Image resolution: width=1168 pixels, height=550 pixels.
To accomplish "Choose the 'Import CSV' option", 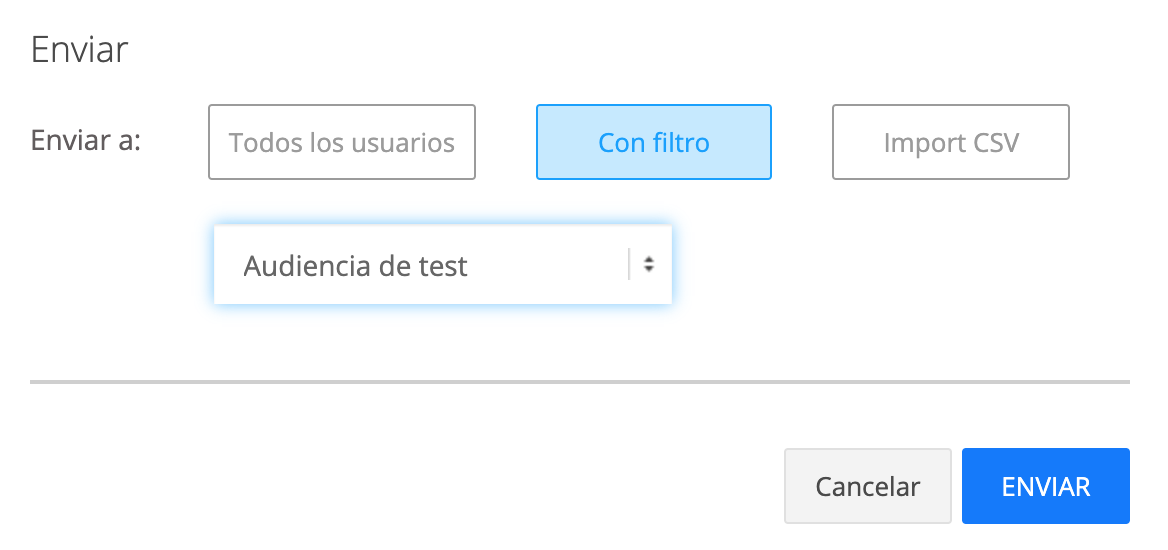I will point(951,142).
